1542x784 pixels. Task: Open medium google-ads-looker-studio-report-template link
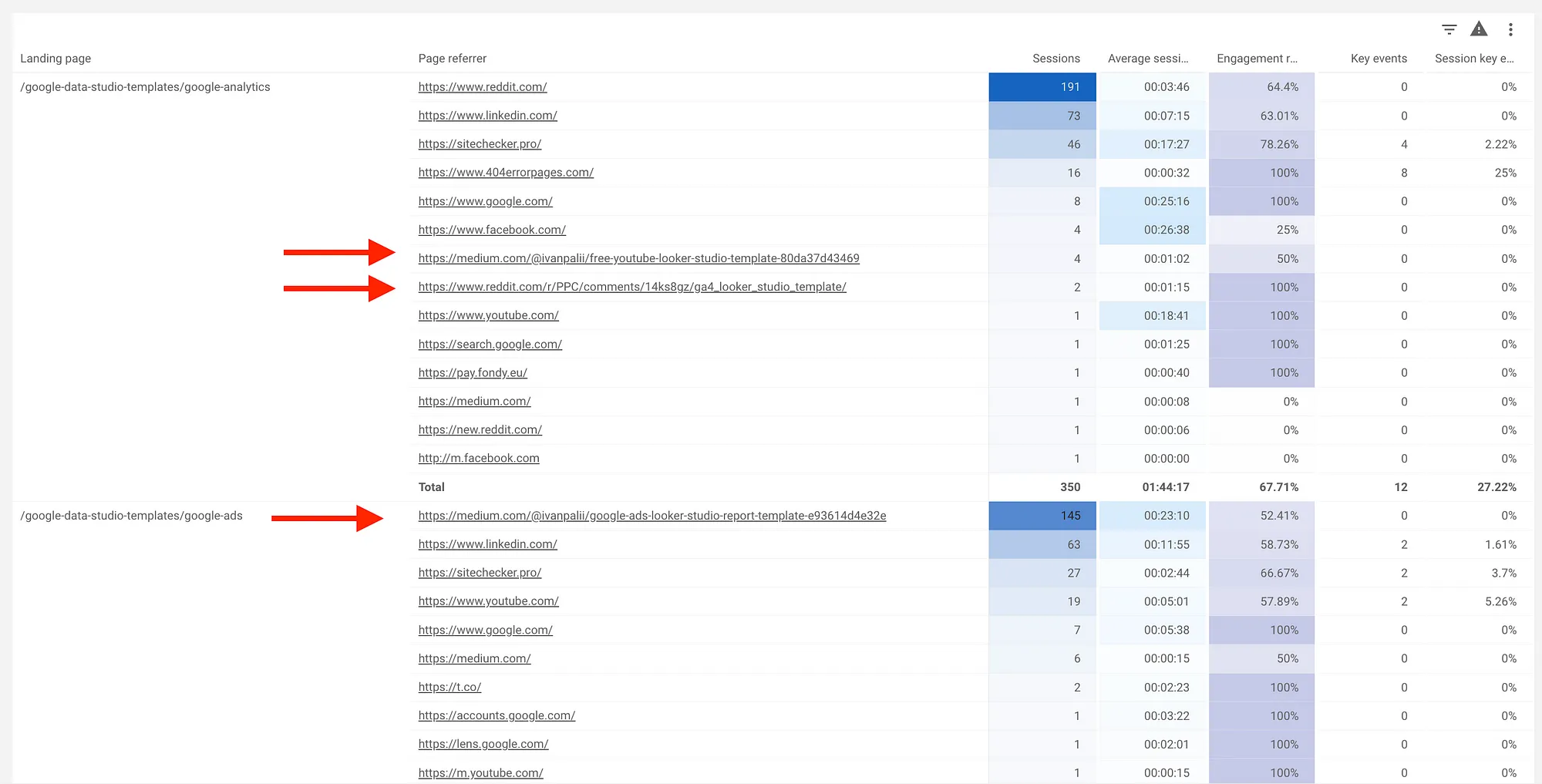(x=652, y=516)
